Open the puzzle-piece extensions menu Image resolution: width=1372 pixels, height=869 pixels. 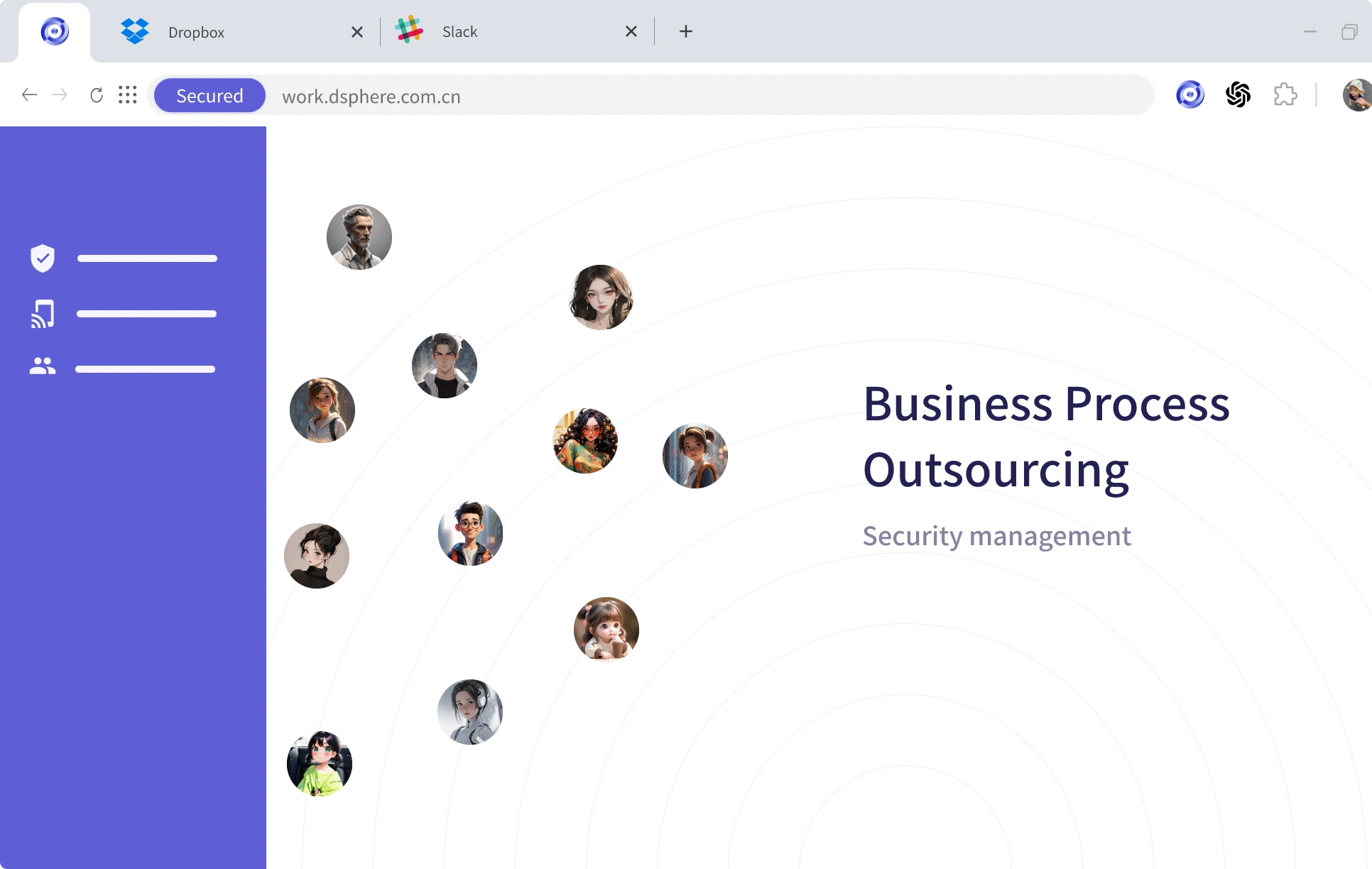point(1285,94)
